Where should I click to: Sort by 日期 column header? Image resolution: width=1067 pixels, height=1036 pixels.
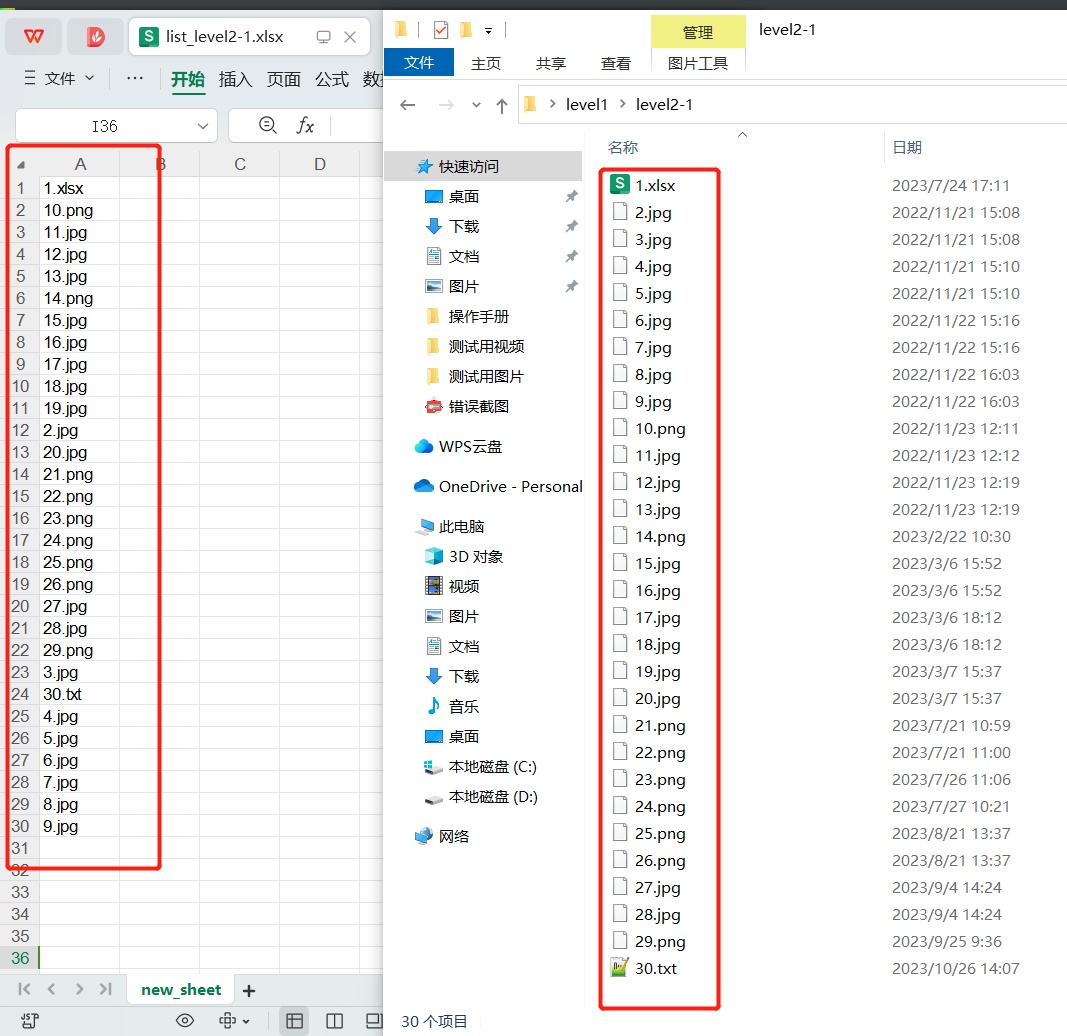pyautogui.click(x=906, y=148)
